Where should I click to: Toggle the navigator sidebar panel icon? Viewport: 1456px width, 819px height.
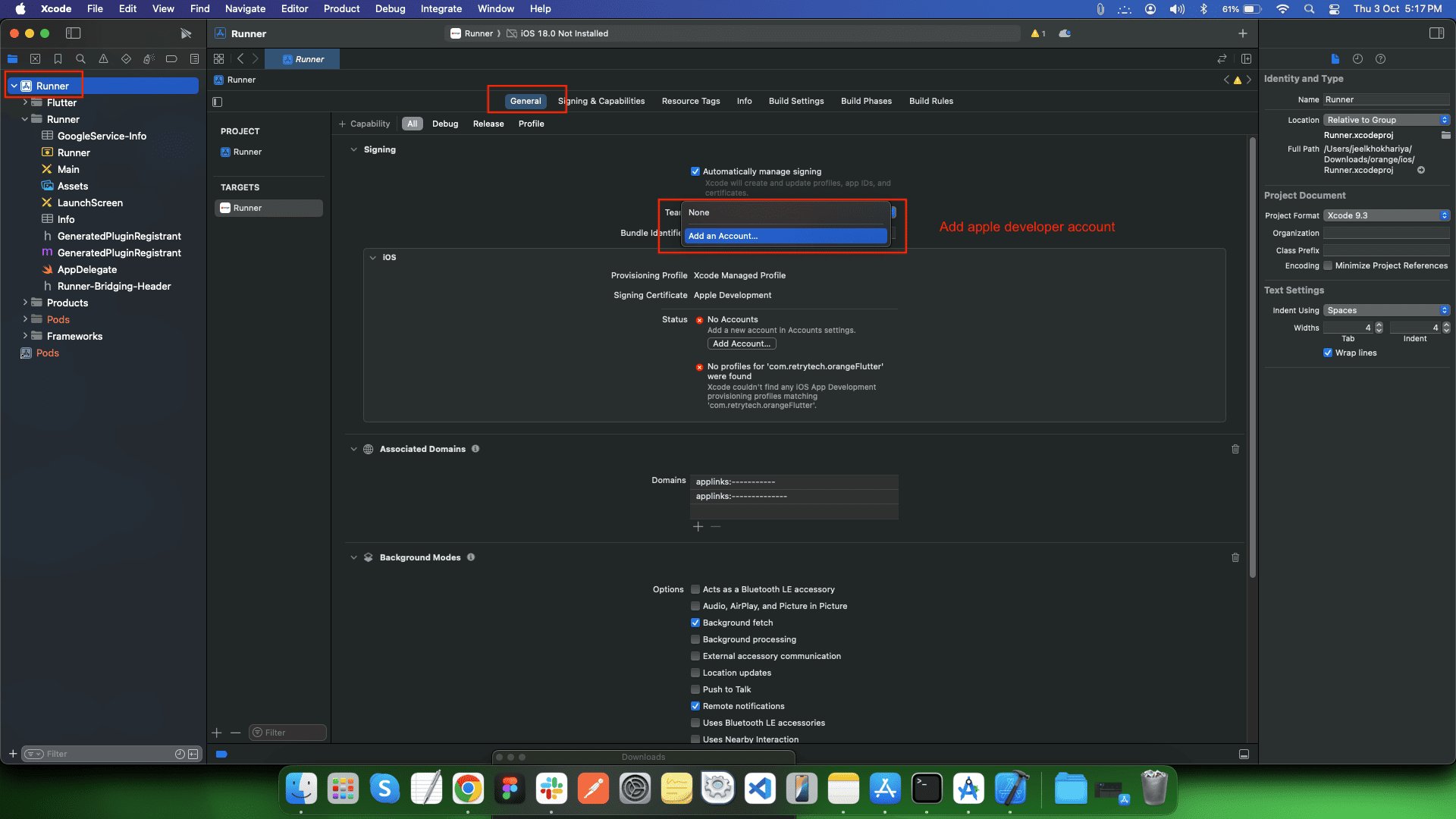click(x=73, y=33)
